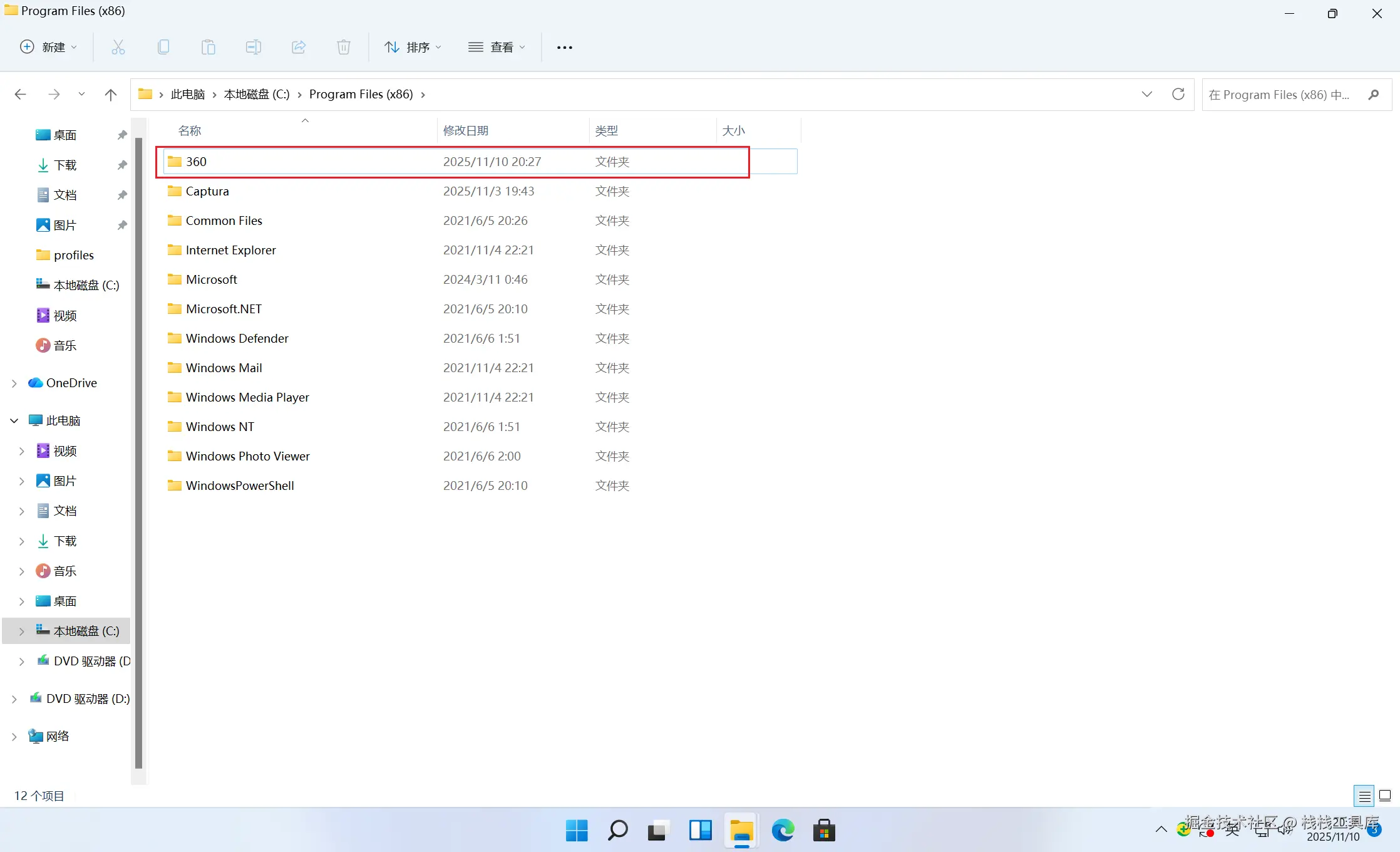1400x852 pixels.
Task: Open the three-dots more options menu
Action: (564, 47)
